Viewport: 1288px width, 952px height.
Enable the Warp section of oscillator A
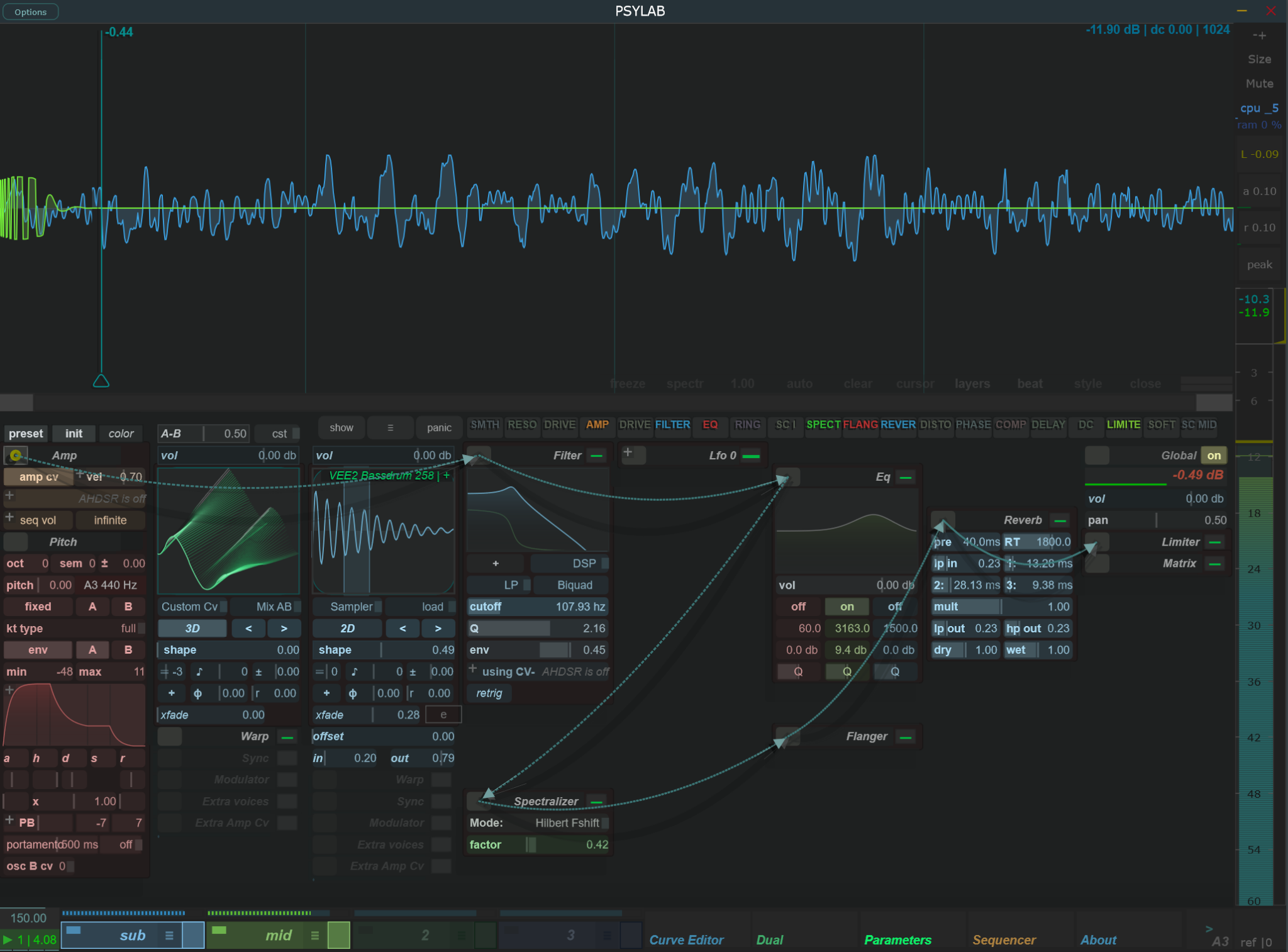pyautogui.click(x=169, y=736)
